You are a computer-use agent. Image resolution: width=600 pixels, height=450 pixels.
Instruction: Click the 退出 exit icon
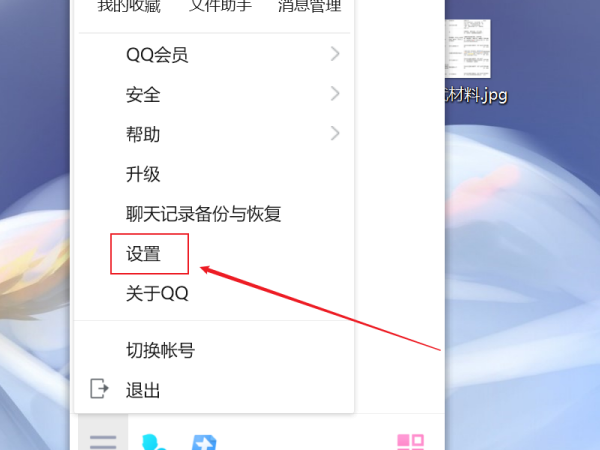tap(99, 388)
